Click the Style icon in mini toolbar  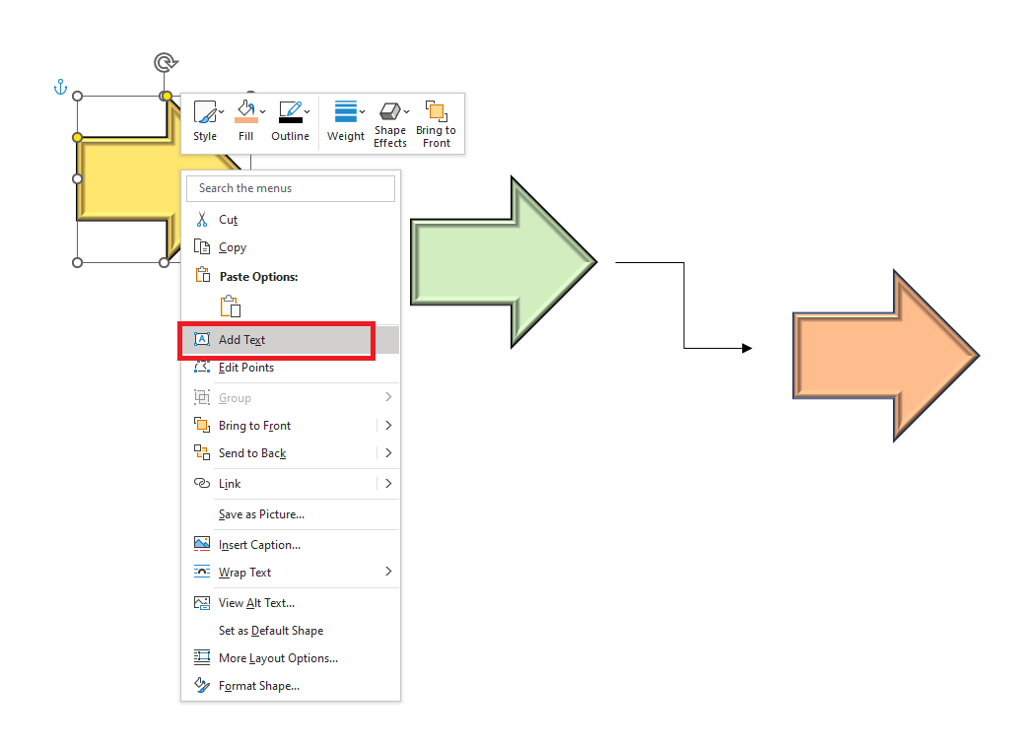[204, 112]
